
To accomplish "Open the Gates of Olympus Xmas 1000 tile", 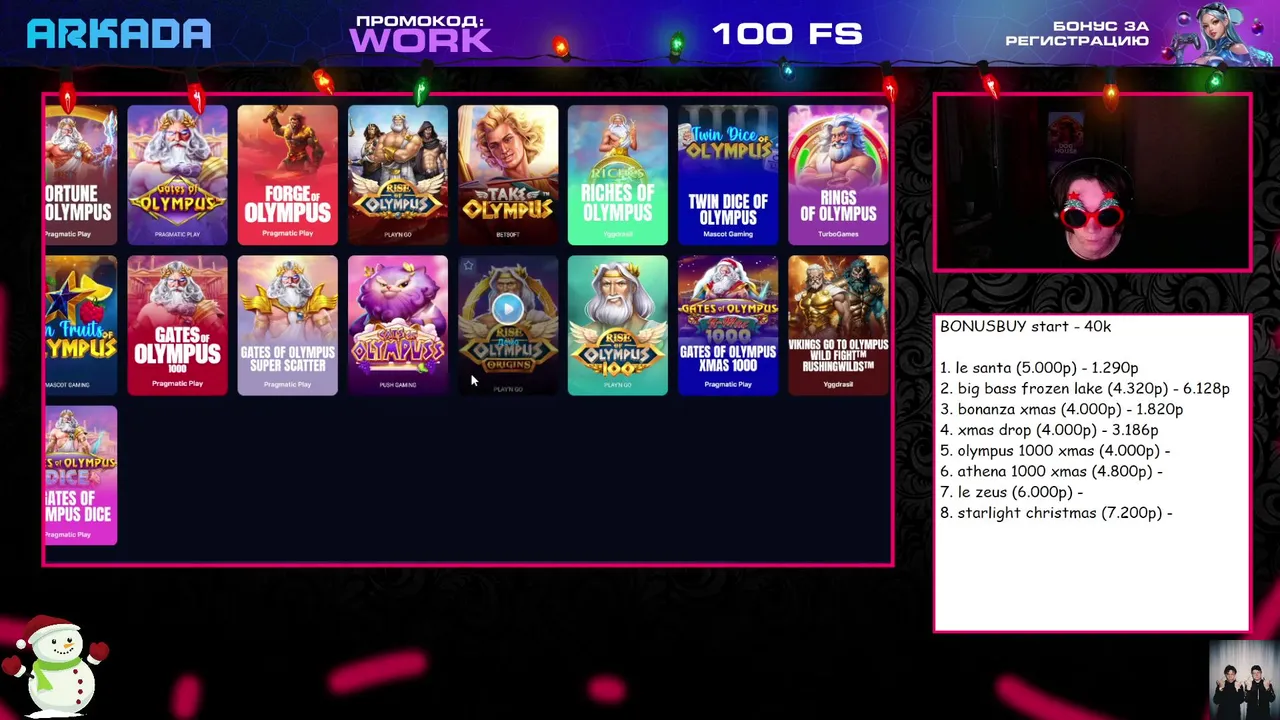I will pos(727,325).
